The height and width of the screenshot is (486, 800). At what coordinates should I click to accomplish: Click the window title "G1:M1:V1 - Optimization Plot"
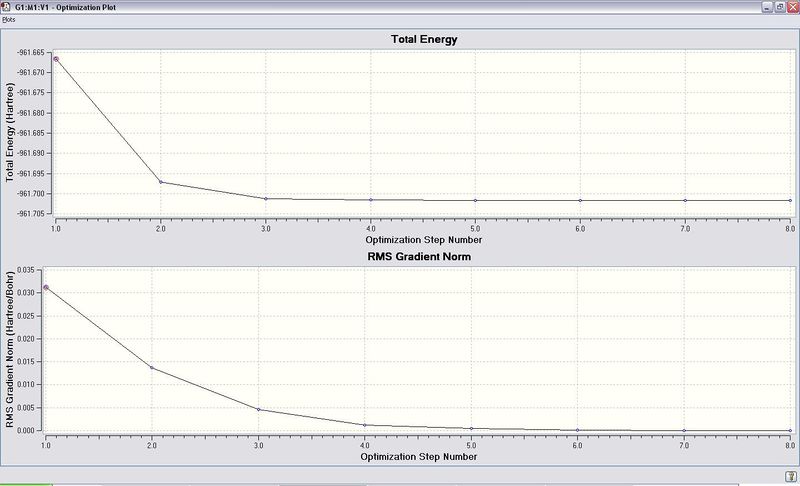(x=65, y=7)
